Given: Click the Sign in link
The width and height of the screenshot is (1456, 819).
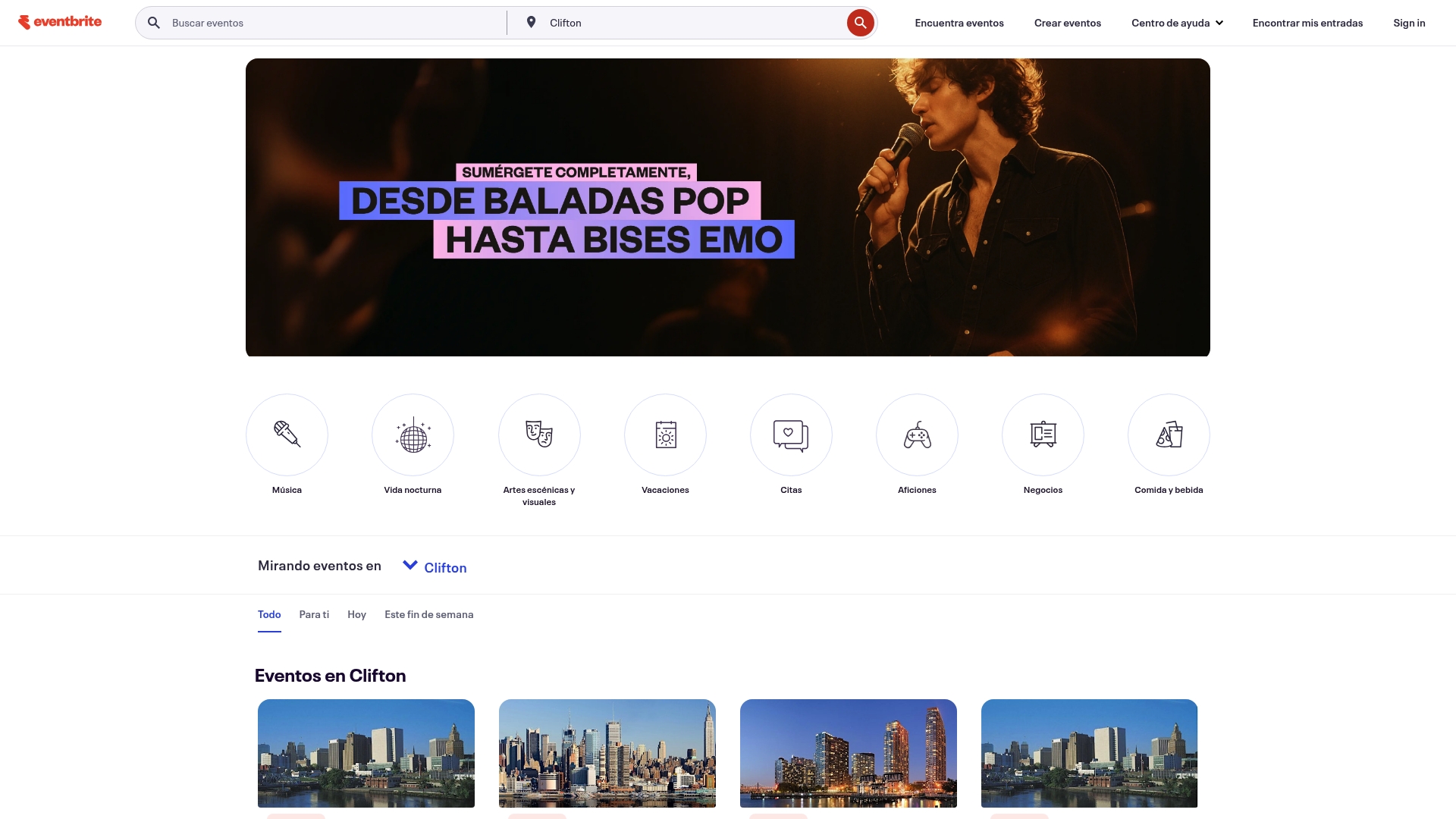Looking at the screenshot, I should click(x=1409, y=23).
